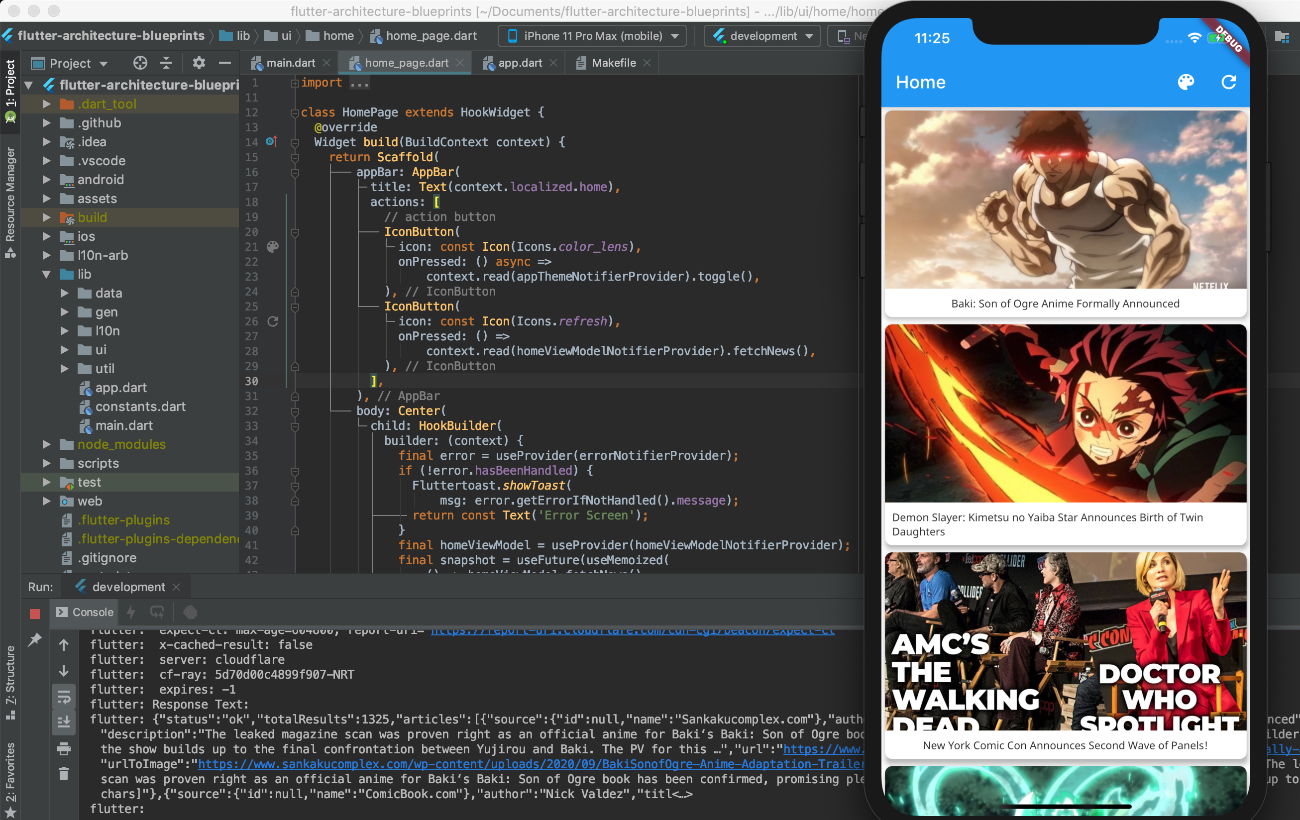Click refresh gutter icon at line 26
The image size is (1300, 820).
click(272, 322)
